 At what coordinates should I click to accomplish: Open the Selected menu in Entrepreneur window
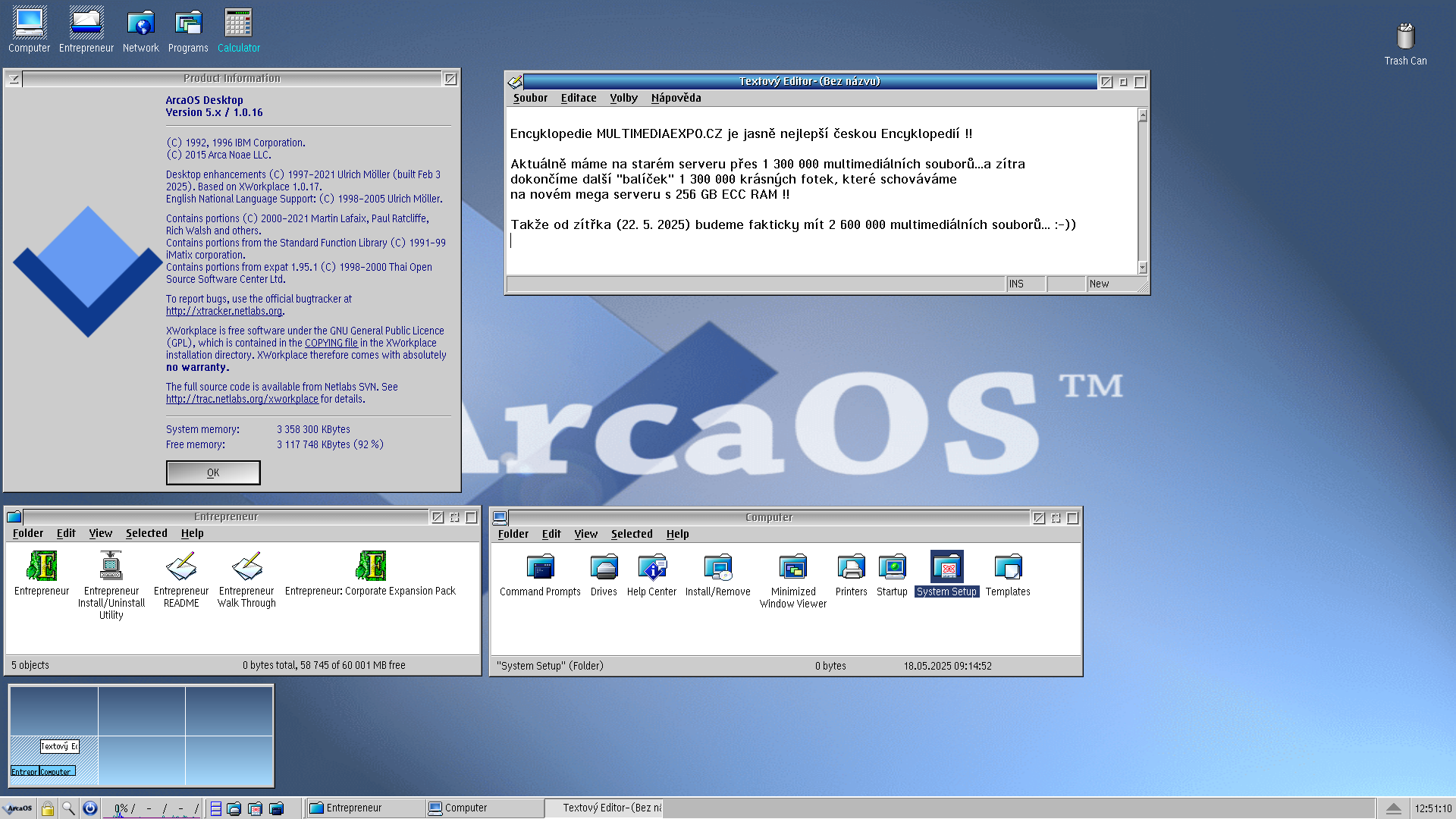click(x=146, y=533)
